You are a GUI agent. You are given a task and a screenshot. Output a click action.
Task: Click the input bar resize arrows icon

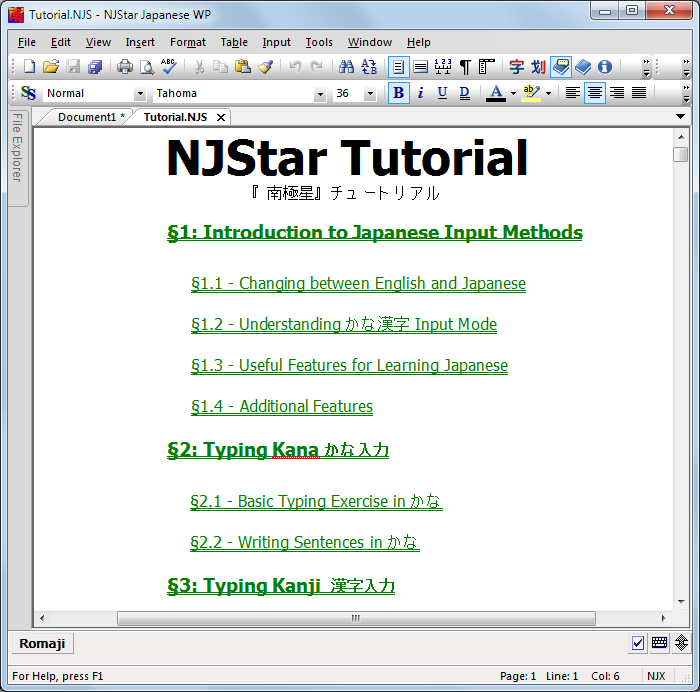[681, 643]
